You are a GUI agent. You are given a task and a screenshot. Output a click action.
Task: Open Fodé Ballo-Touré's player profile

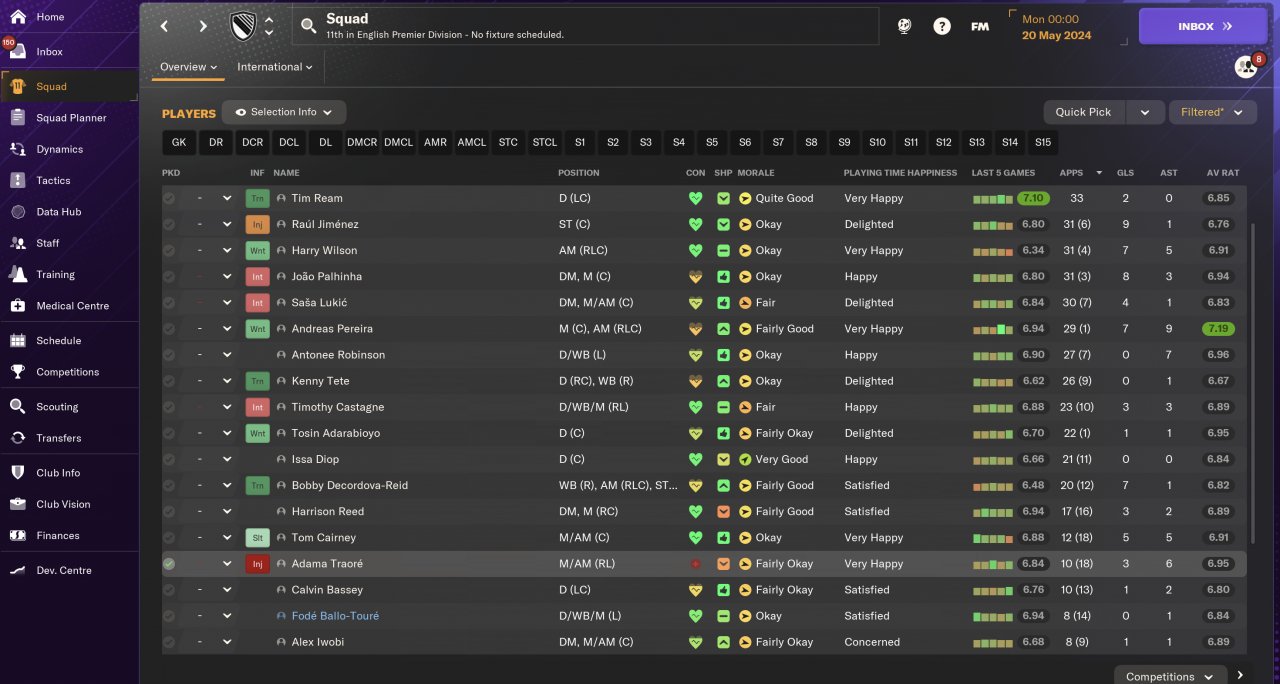coord(335,616)
